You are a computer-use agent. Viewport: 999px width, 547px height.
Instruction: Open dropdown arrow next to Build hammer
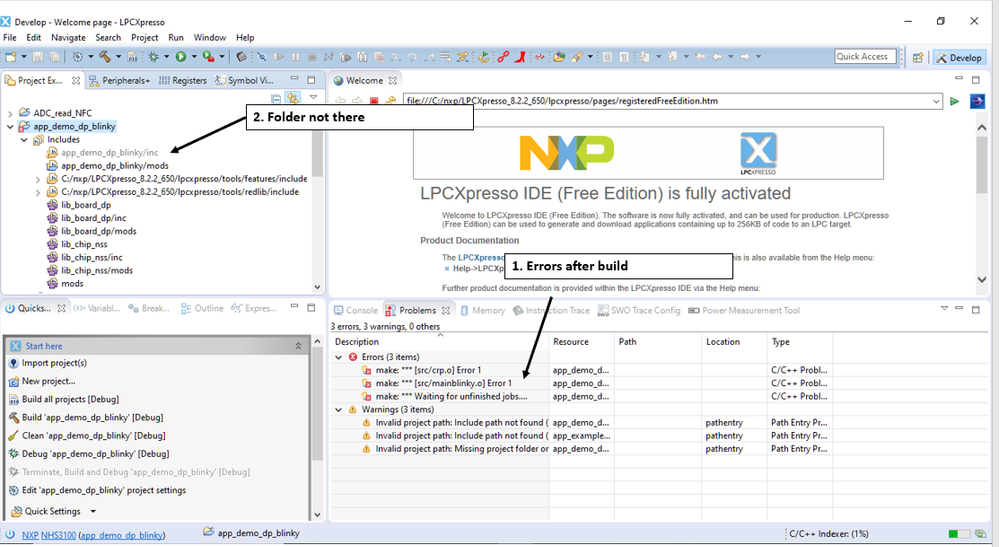119,57
